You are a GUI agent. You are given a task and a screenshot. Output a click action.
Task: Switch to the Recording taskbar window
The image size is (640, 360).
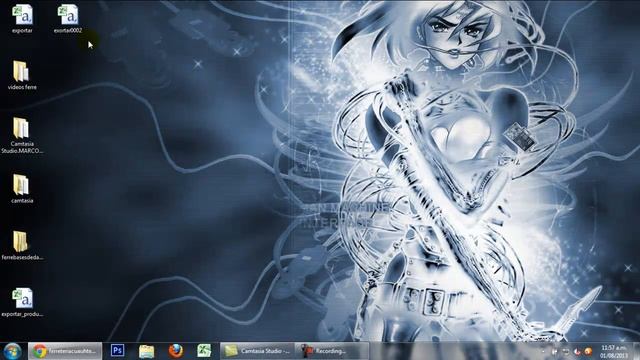[331, 351]
